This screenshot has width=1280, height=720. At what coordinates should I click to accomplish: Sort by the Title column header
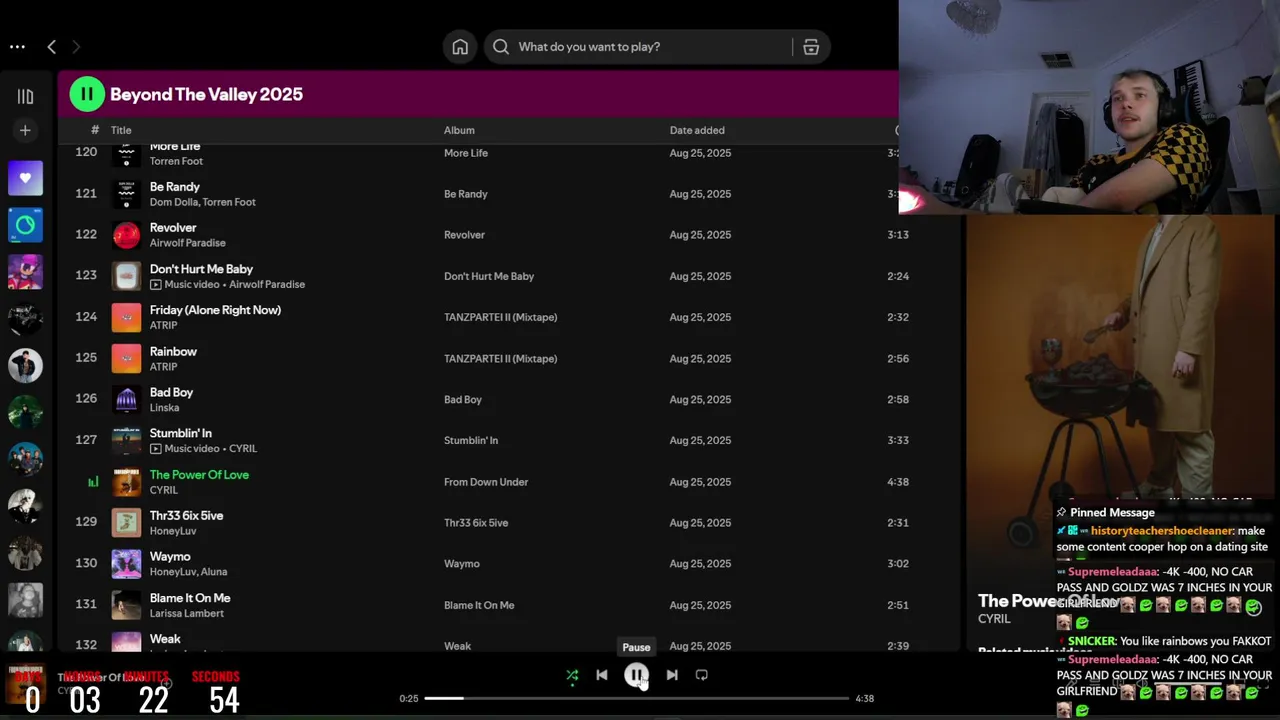click(x=121, y=130)
